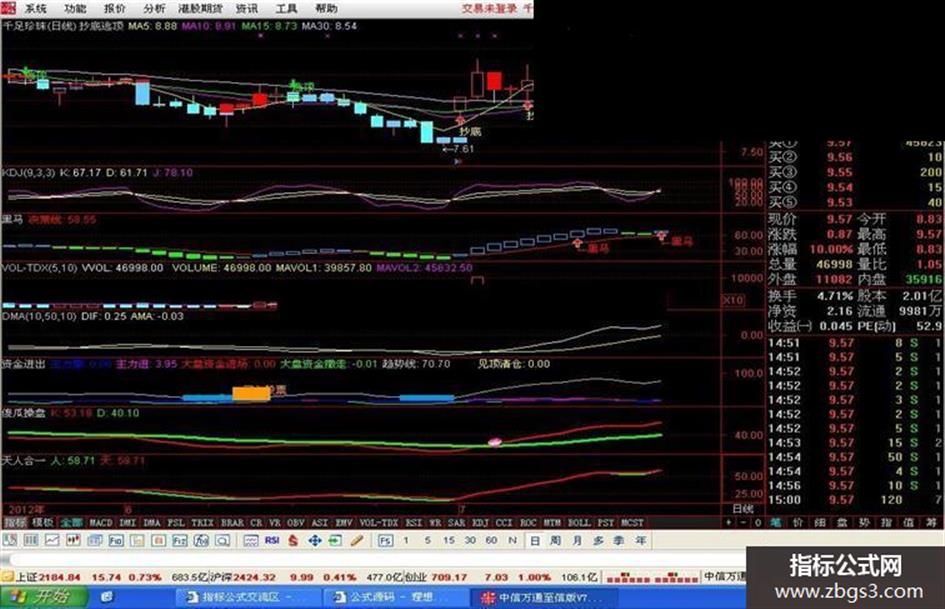The image size is (945, 609).
Task: Select the 15-minute period button
Action: pos(449,541)
